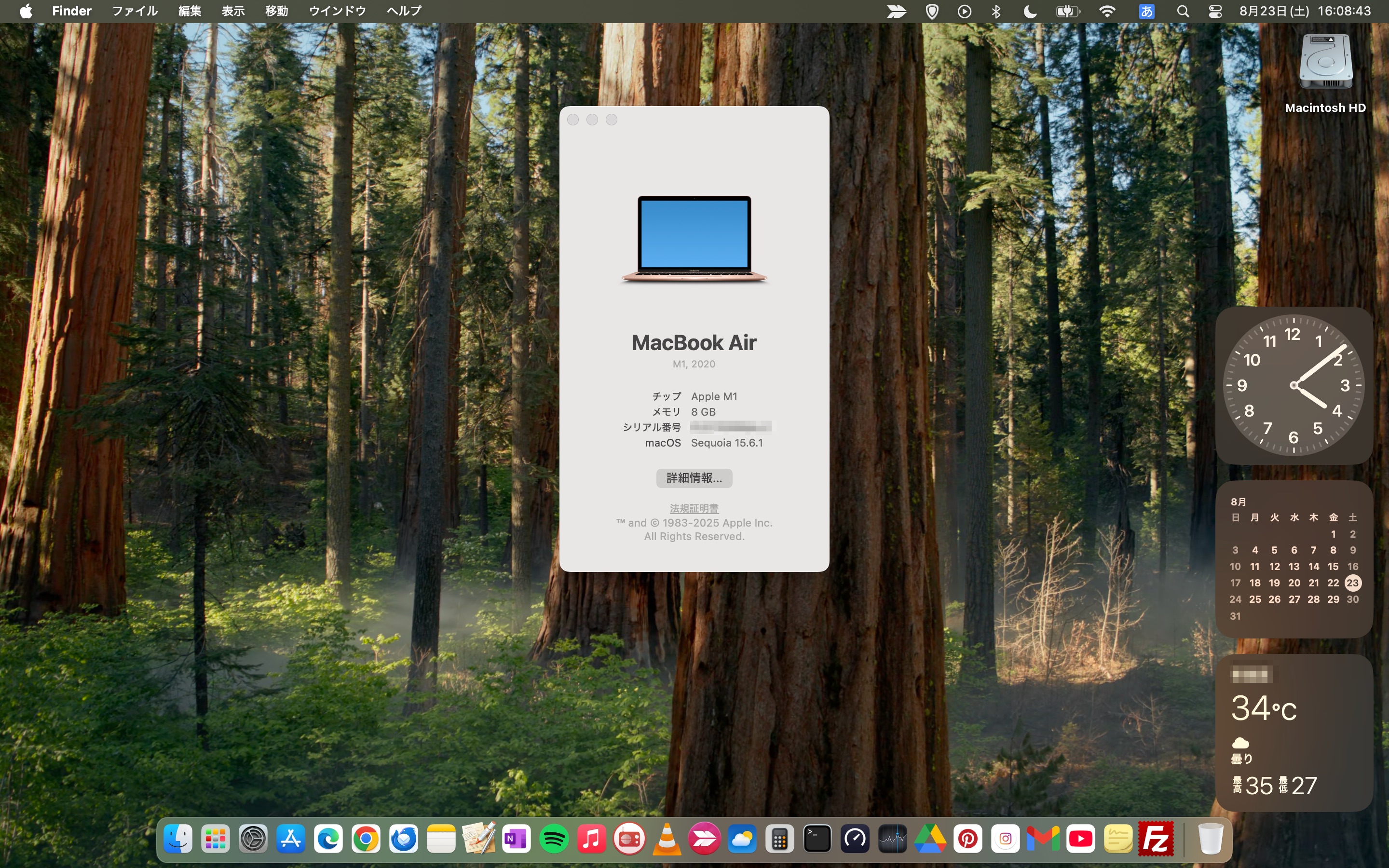The image size is (1389, 868).
Task: Open Skitch pink arrow Dock icon
Action: [x=704, y=839]
